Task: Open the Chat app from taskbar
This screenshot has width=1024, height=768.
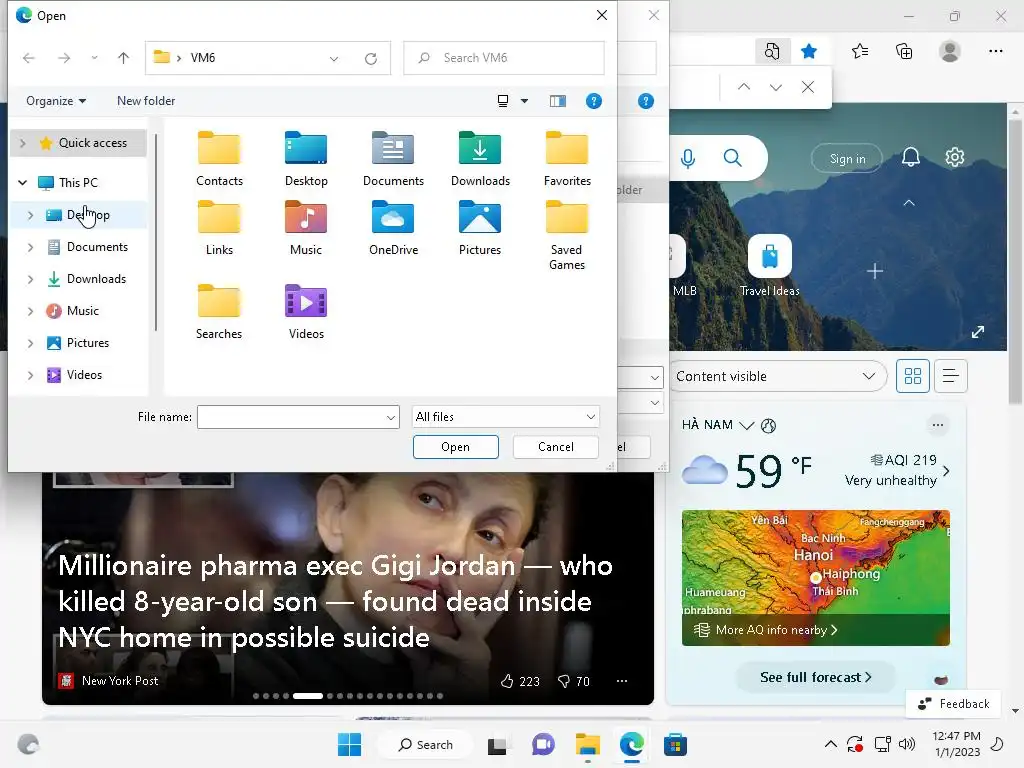Action: point(543,744)
